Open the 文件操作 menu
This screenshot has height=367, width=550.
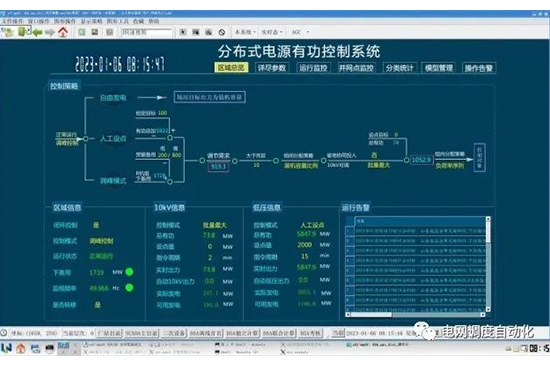pyautogui.click(x=13, y=21)
